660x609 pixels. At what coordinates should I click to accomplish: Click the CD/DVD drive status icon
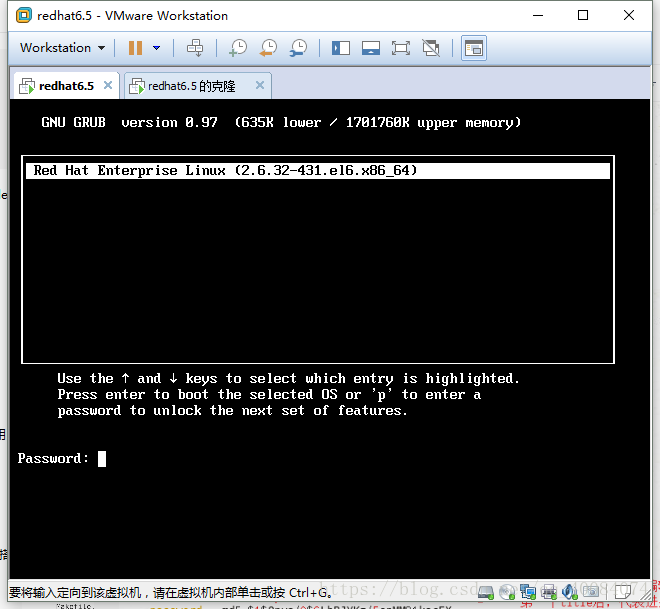coord(507,593)
